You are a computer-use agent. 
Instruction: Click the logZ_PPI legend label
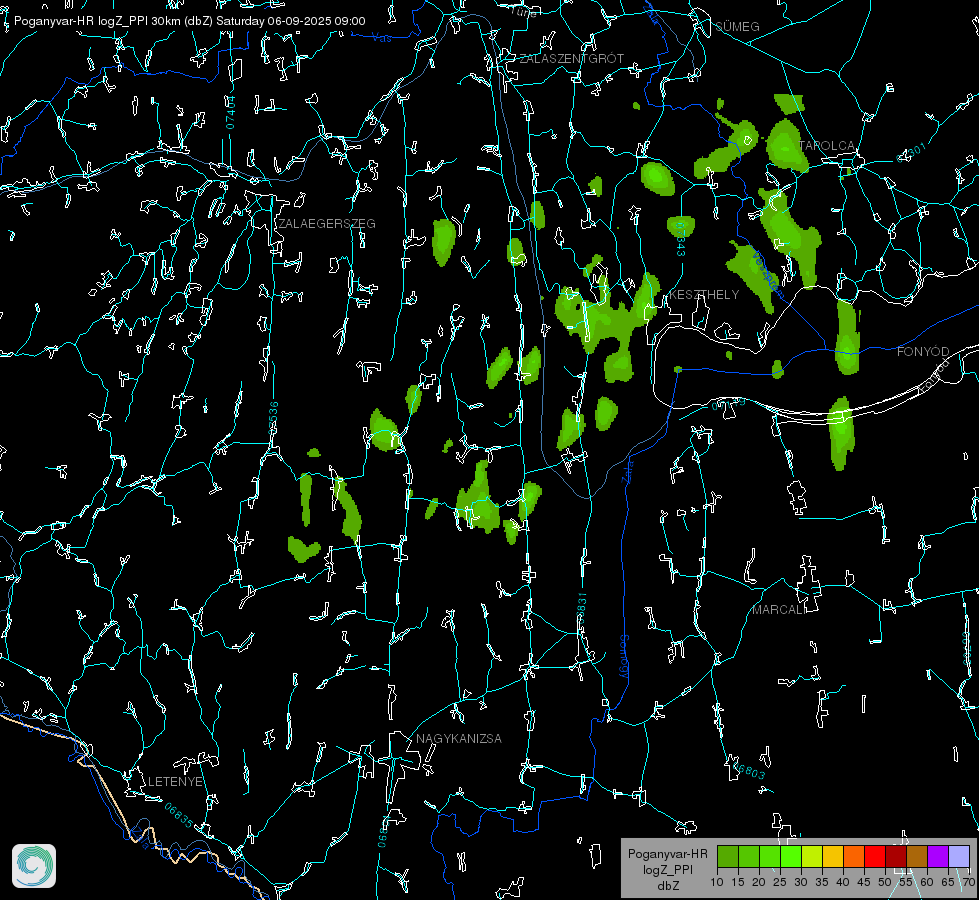point(667,870)
